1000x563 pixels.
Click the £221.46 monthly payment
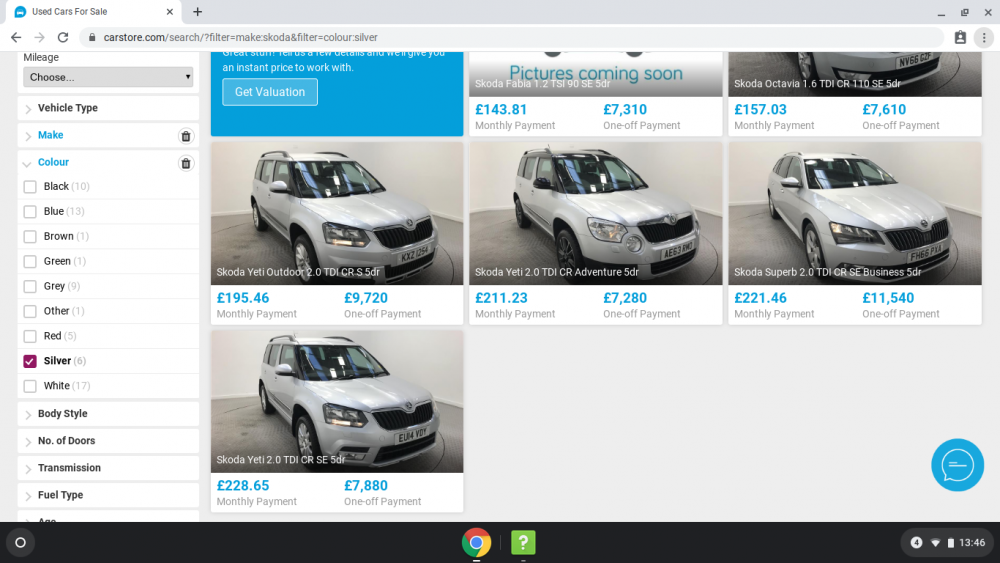[760, 298]
